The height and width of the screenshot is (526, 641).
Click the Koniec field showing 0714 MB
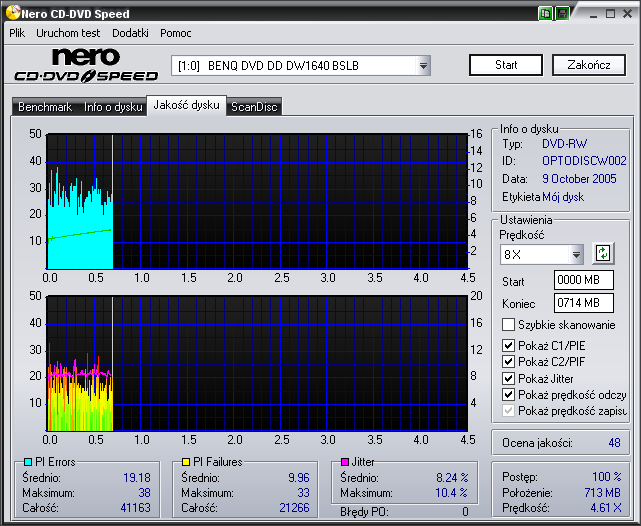(x=584, y=303)
